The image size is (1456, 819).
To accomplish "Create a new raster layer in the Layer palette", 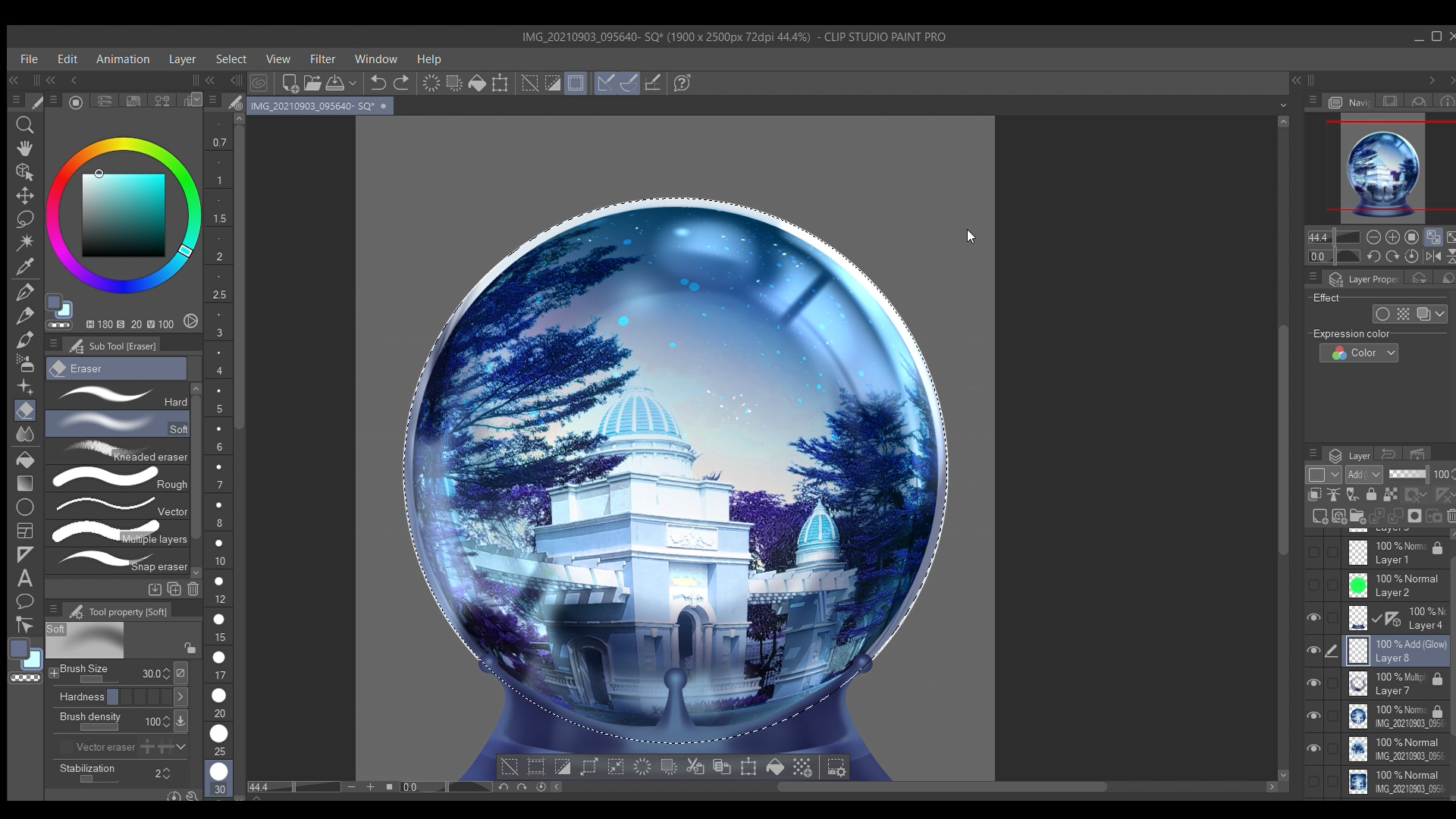I will tap(1319, 516).
